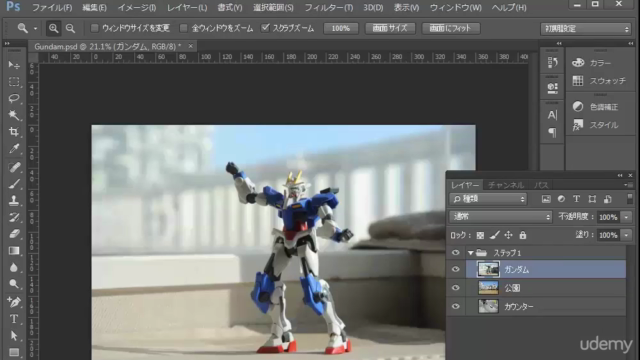Filter layers by shape layers icon
The width and height of the screenshot is (640, 360).
592,199
